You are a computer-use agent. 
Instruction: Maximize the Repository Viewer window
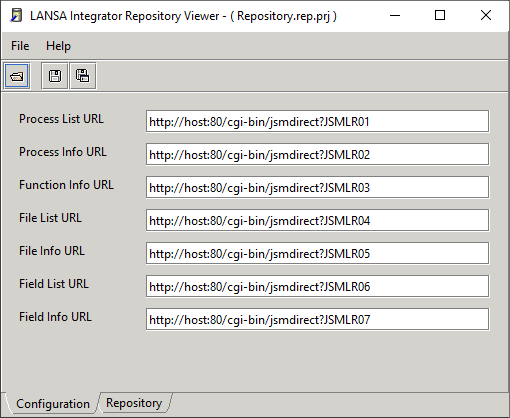[x=440, y=16]
